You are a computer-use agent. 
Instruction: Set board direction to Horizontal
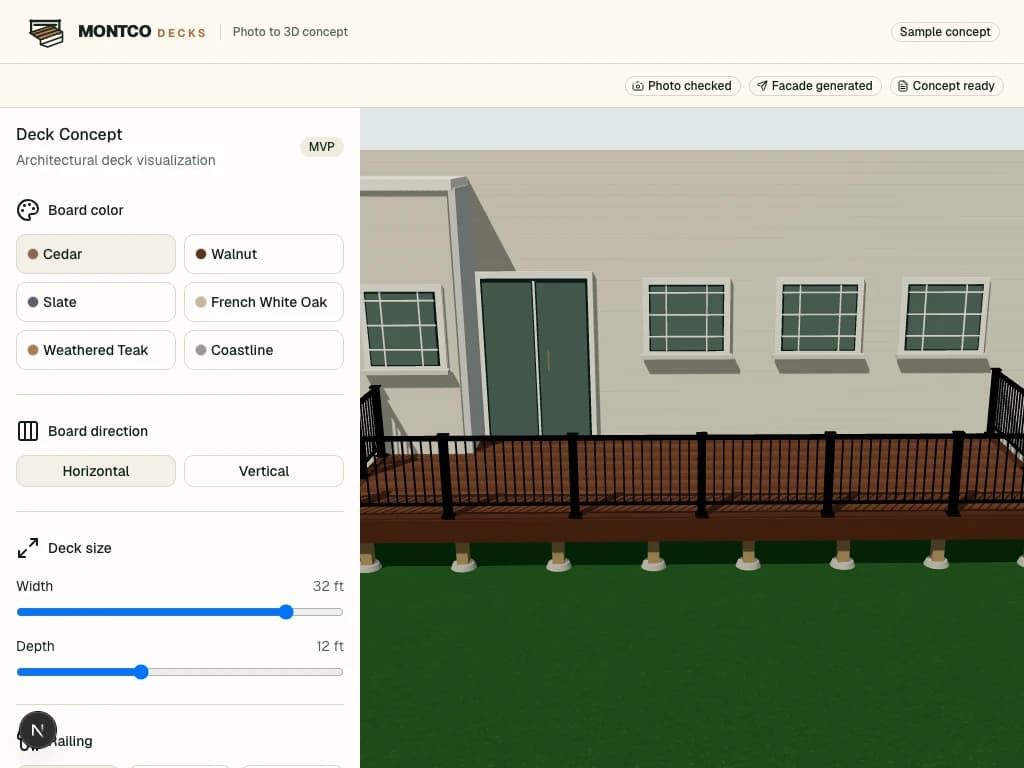(96, 471)
